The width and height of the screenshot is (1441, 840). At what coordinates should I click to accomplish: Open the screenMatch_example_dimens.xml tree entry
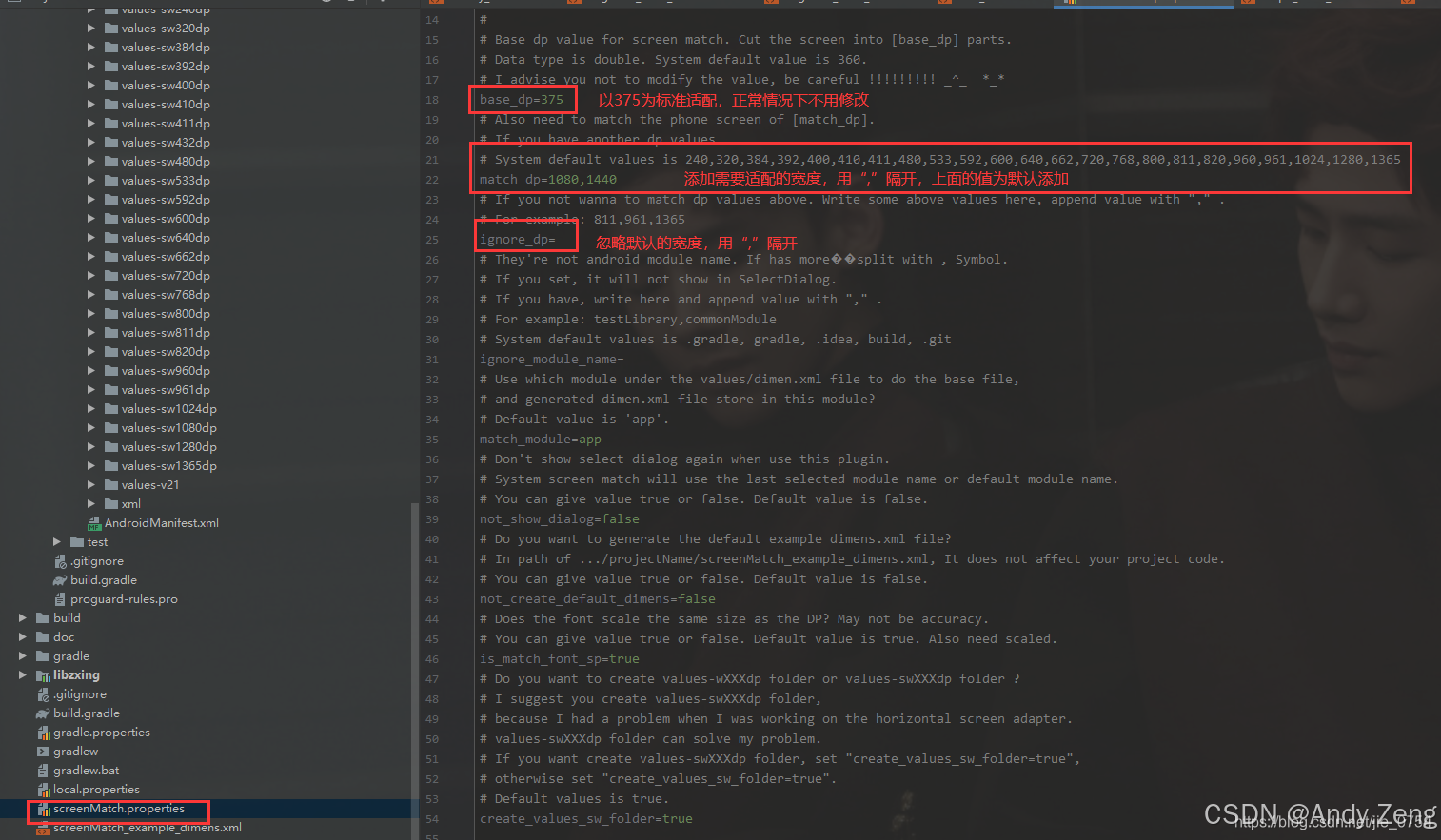click(148, 828)
